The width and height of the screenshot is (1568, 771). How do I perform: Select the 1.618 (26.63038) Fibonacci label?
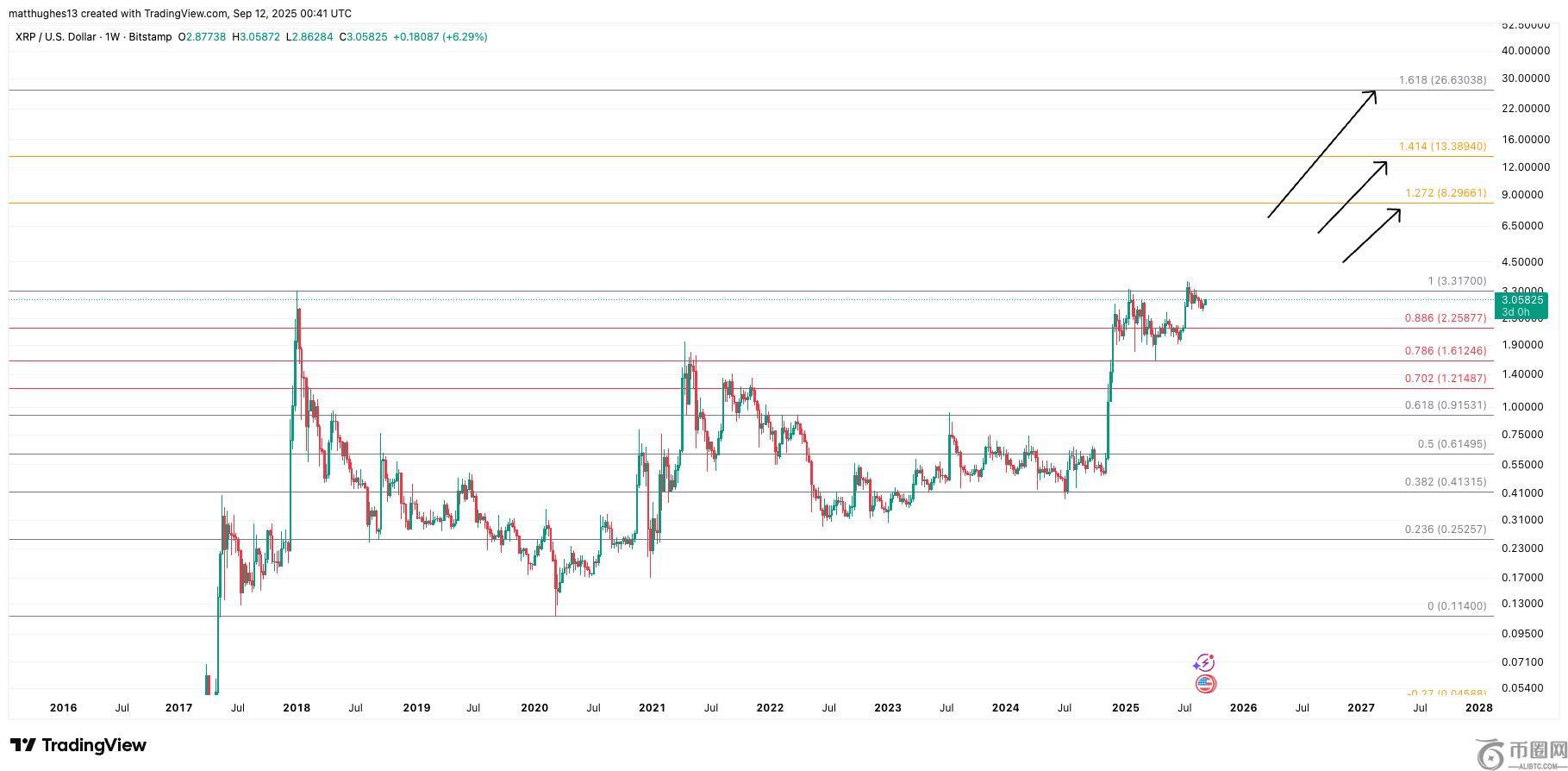1441,80
